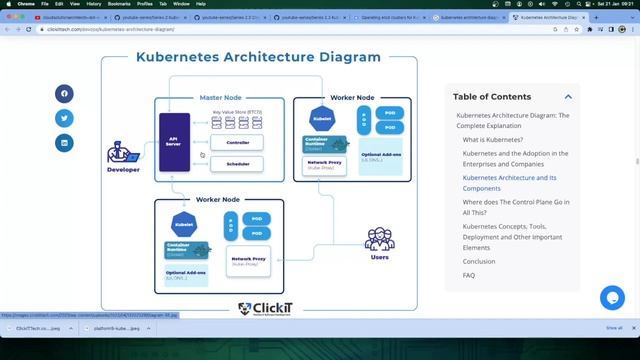Open the Chrome profile avatar
Image resolution: width=640 pixels, height=360 pixels.
(622, 29)
